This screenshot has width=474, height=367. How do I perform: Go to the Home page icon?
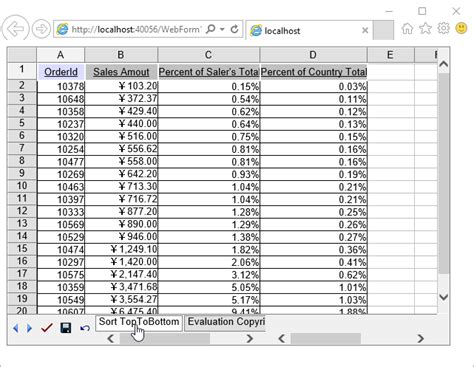pos(407,29)
